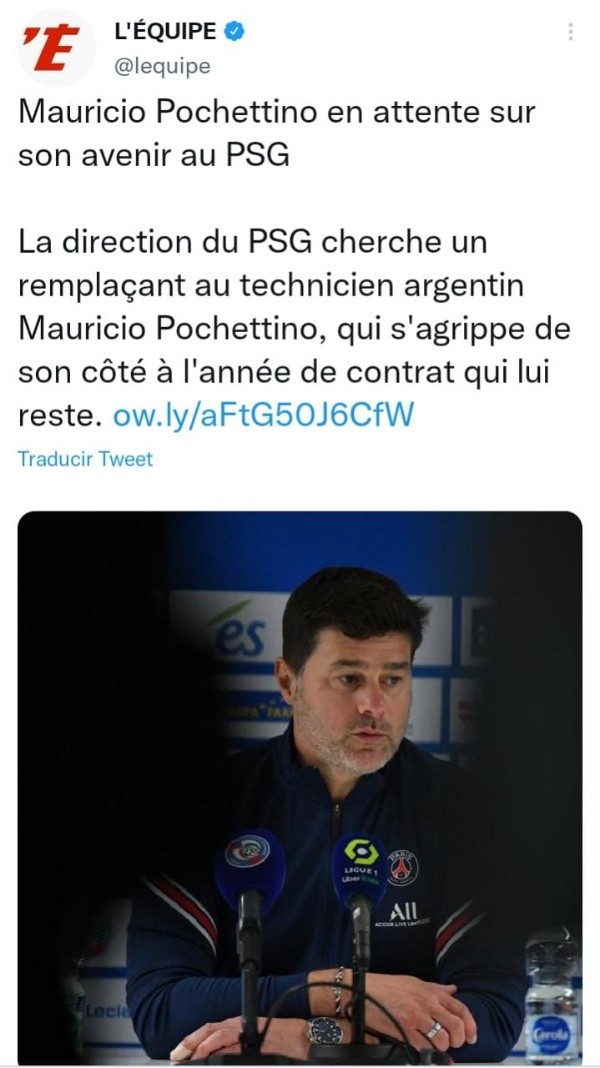Select the L'ÉQUIPE display name

pyautogui.click(x=165, y=31)
